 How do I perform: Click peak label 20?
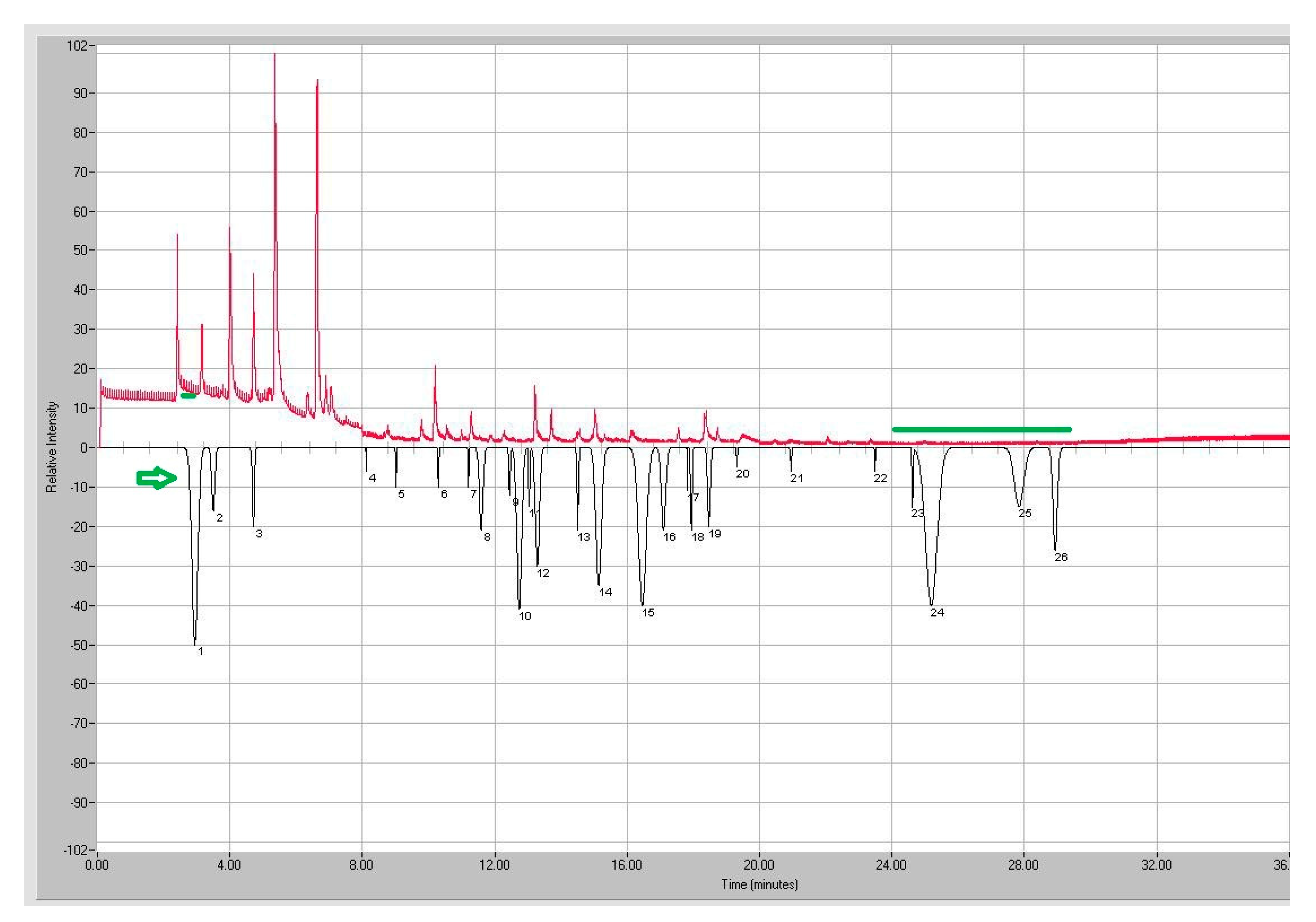pos(742,474)
